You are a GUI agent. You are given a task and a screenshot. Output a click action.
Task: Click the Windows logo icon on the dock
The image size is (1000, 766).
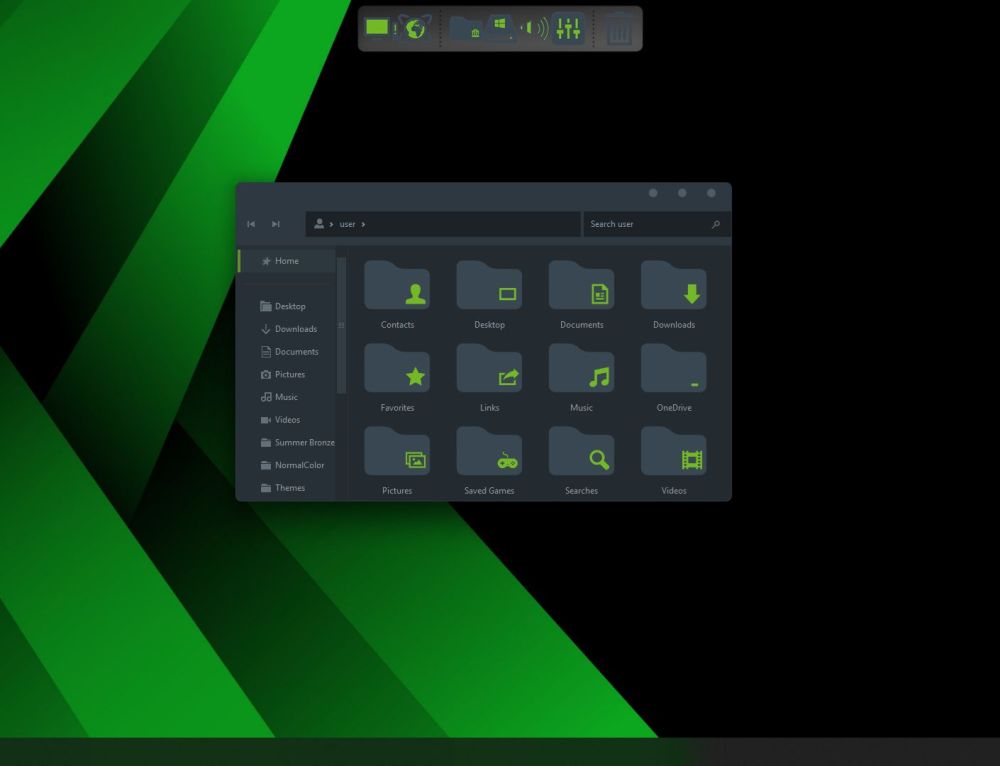(x=500, y=27)
